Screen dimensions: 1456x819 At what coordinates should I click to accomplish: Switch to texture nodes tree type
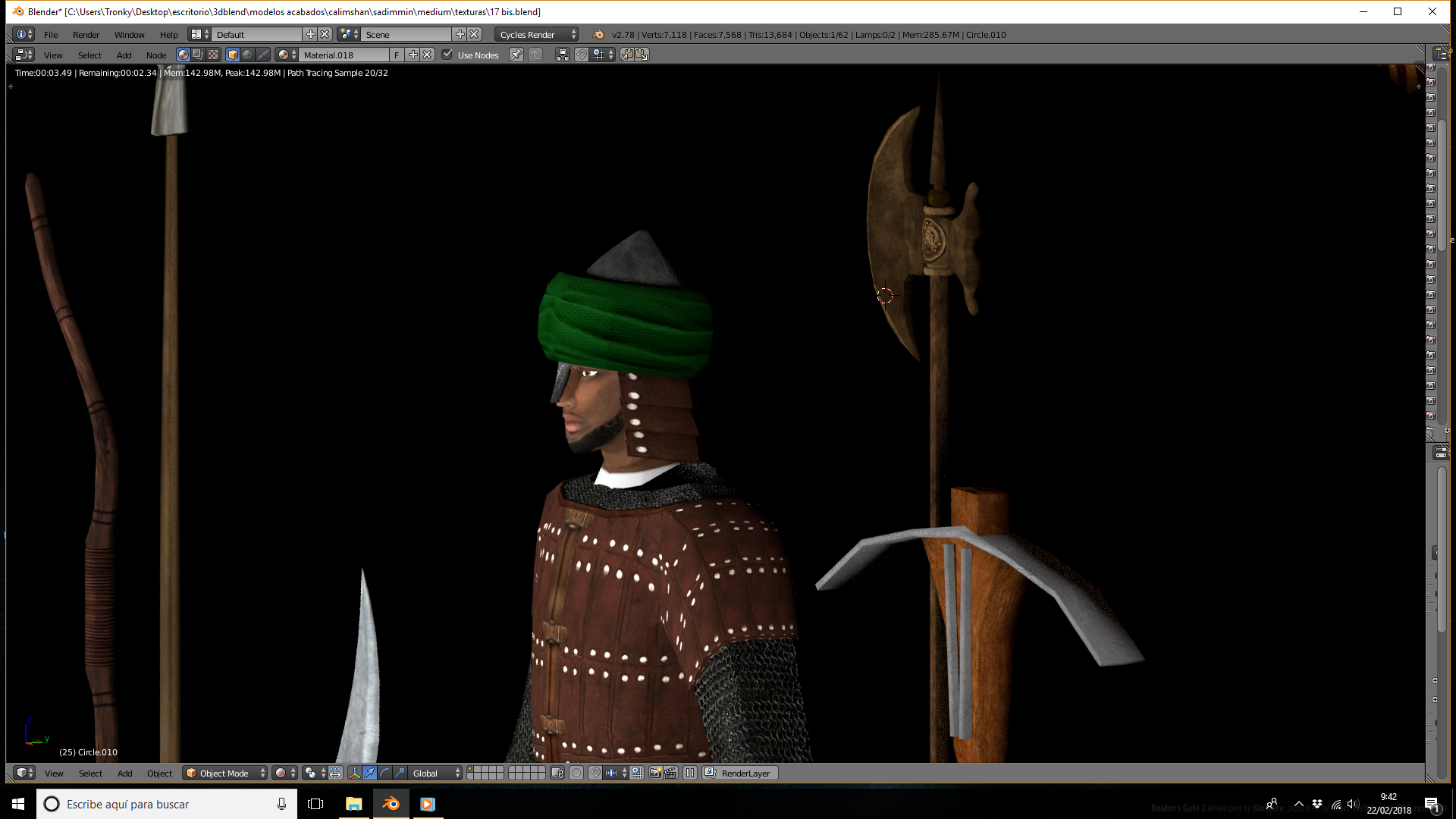(x=213, y=55)
